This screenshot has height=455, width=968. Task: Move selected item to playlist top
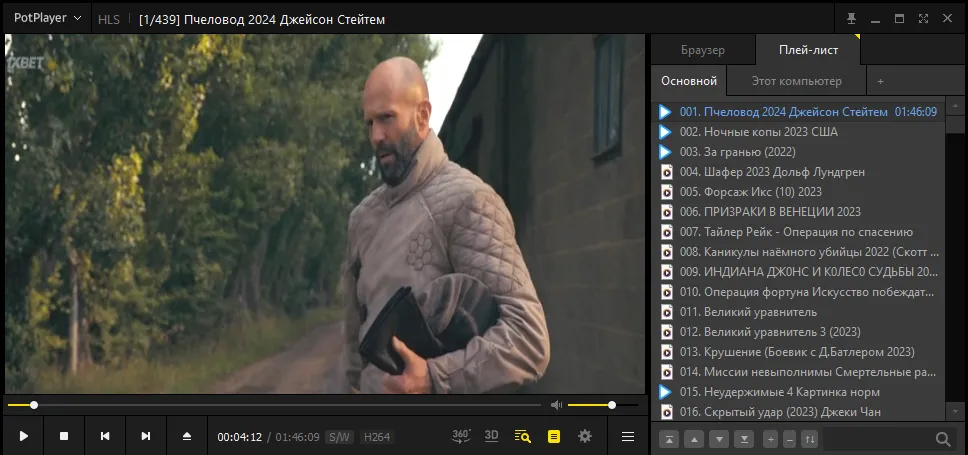[669, 440]
